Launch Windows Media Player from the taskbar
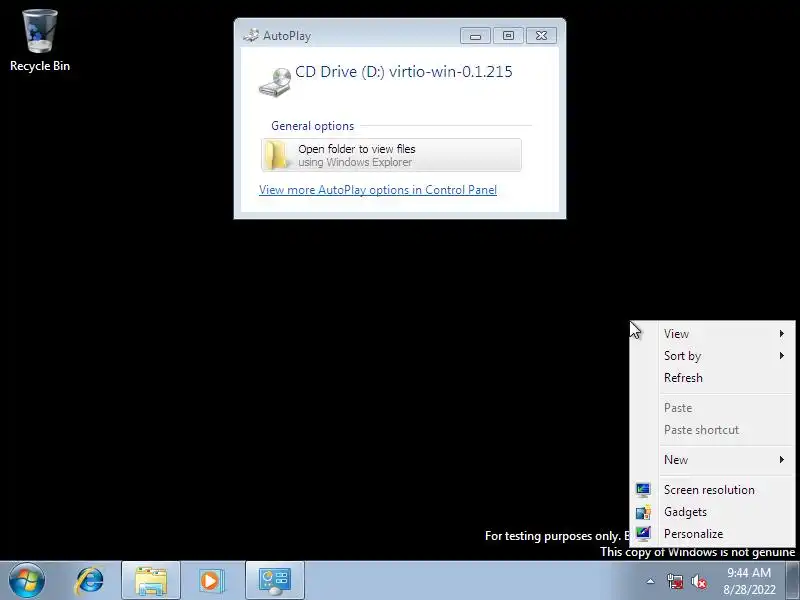 pyautogui.click(x=210, y=581)
